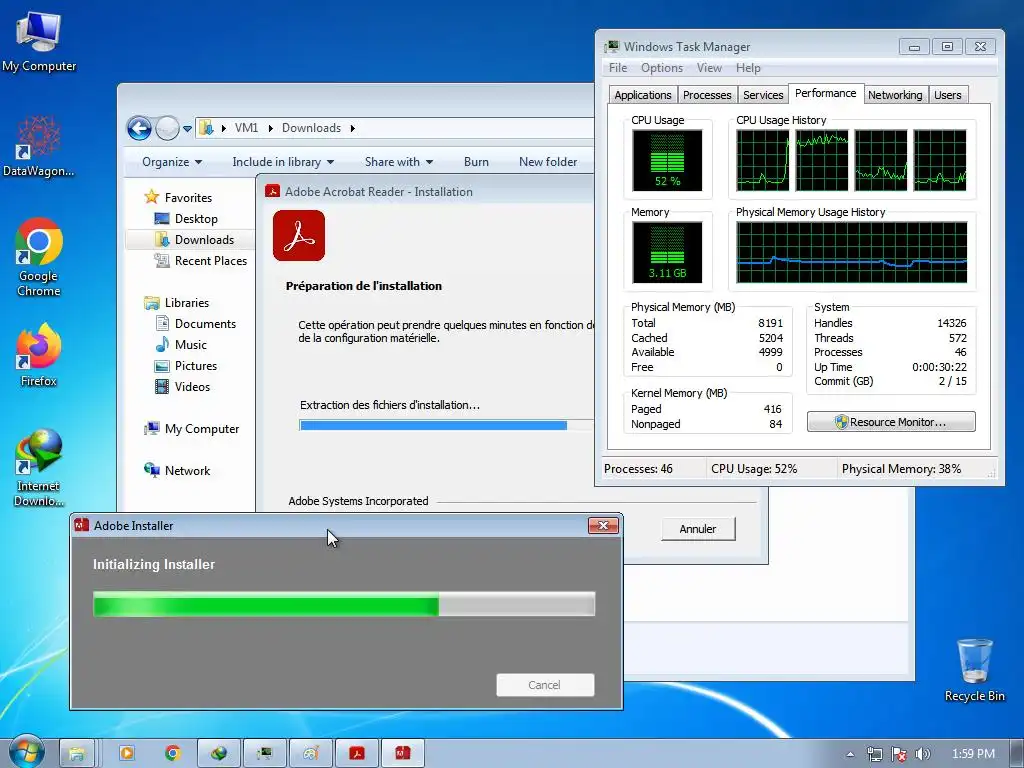Show hidden tray icons arrow
Screen dimensions: 1024x768
(850, 754)
